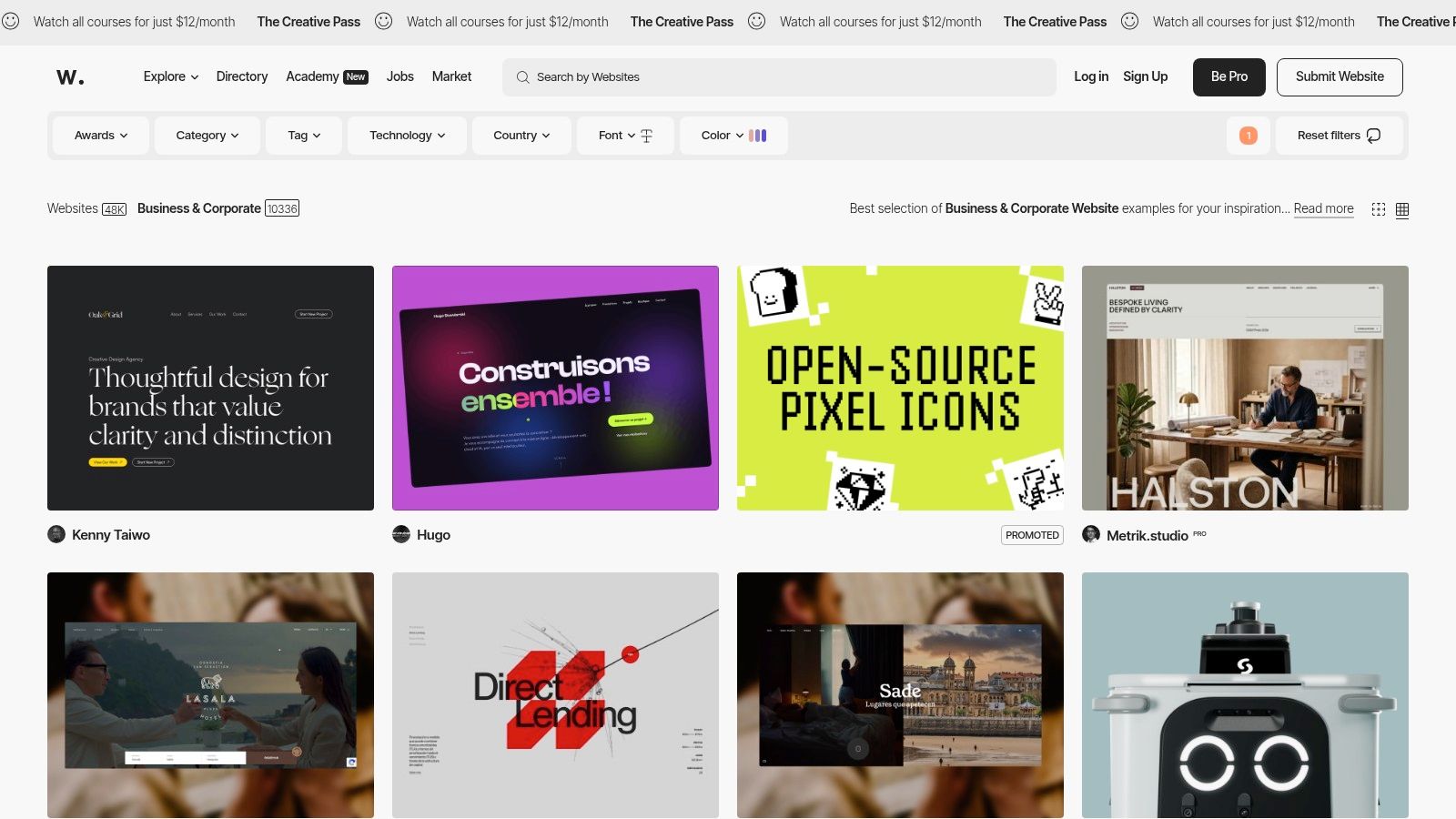This screenshot has height=819, width=1456.
Task: Open the Technology filter dropdown
Action: (x=408, y=136)
